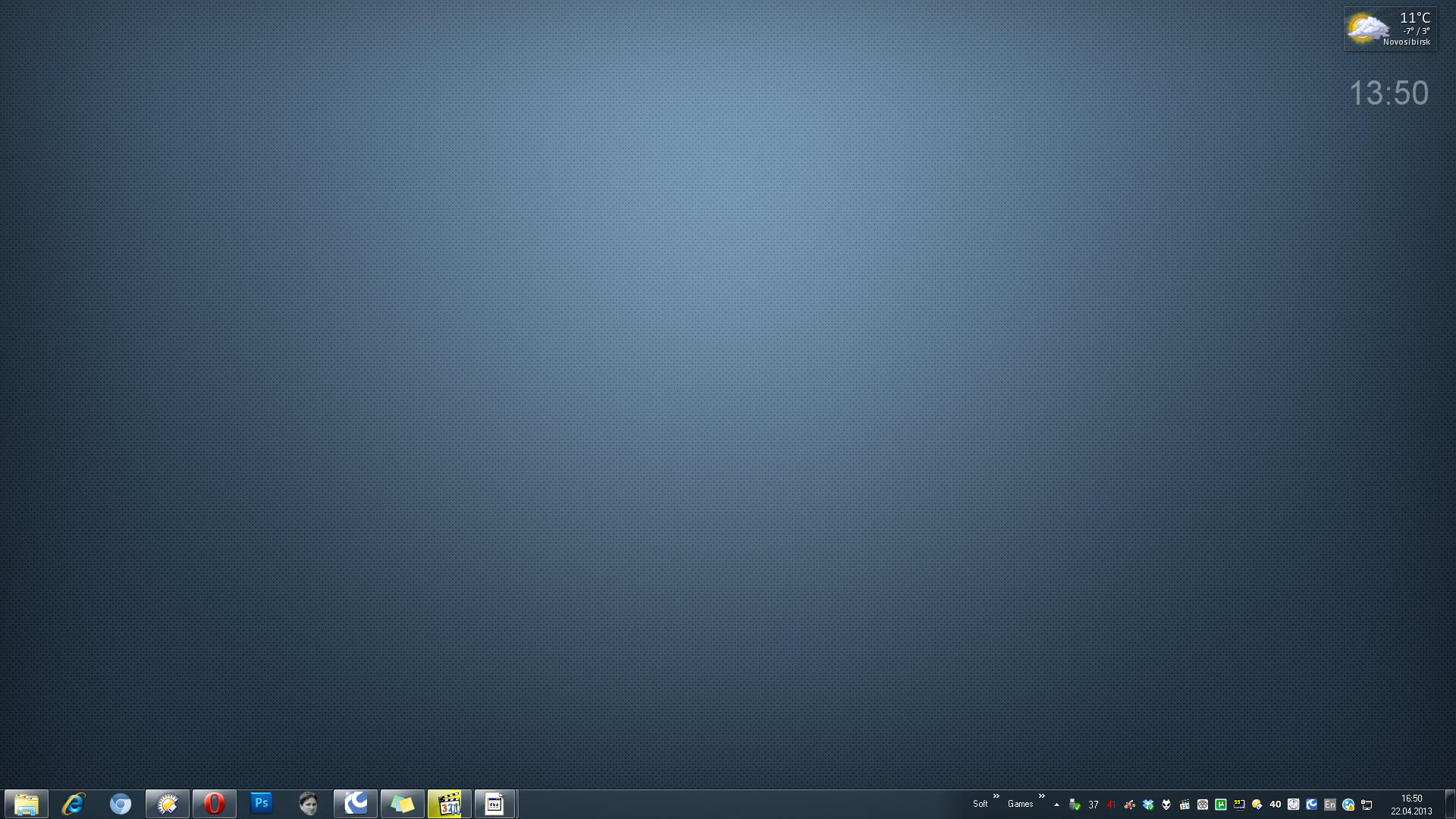Launch Internet Explorer from the taskbar
This screenshot has width=1456, height=819.
[x=74, y=804]
